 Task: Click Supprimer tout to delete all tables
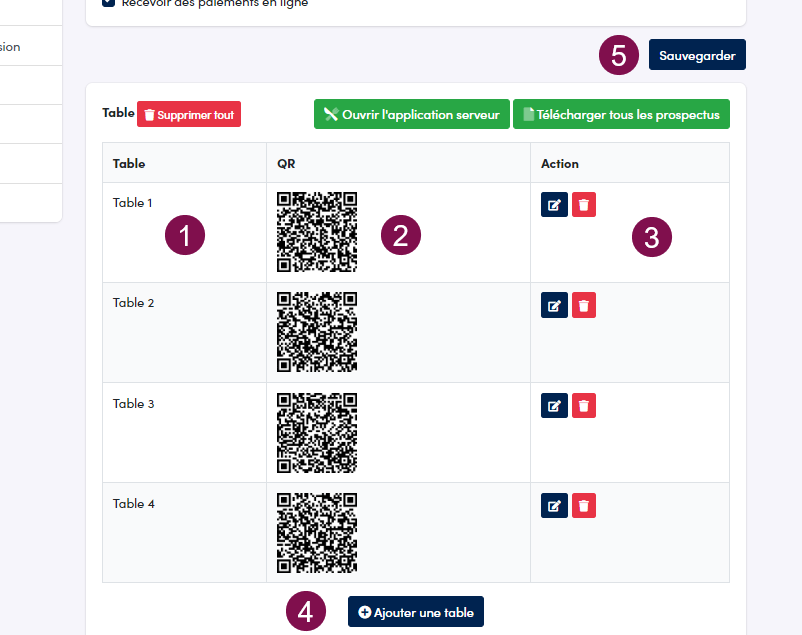coord(189,114)
